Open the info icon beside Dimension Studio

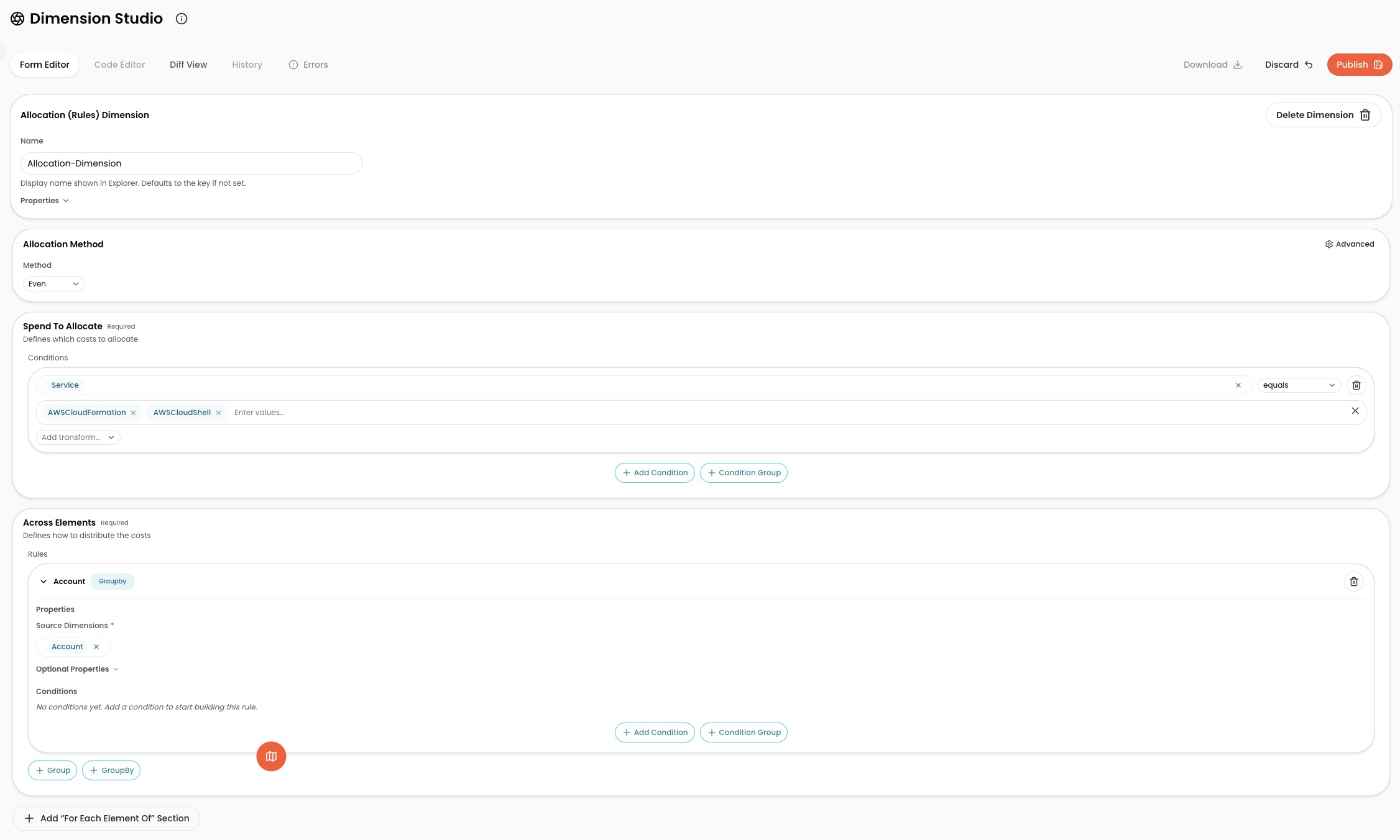point(182,19)
